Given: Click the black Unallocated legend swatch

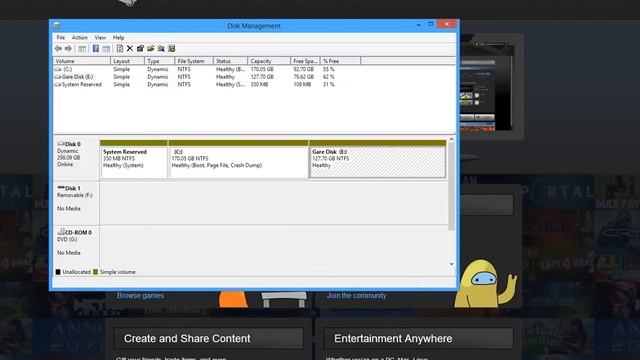Looking at the screenshot, I should pyautogui.click(x=58, y=272).
